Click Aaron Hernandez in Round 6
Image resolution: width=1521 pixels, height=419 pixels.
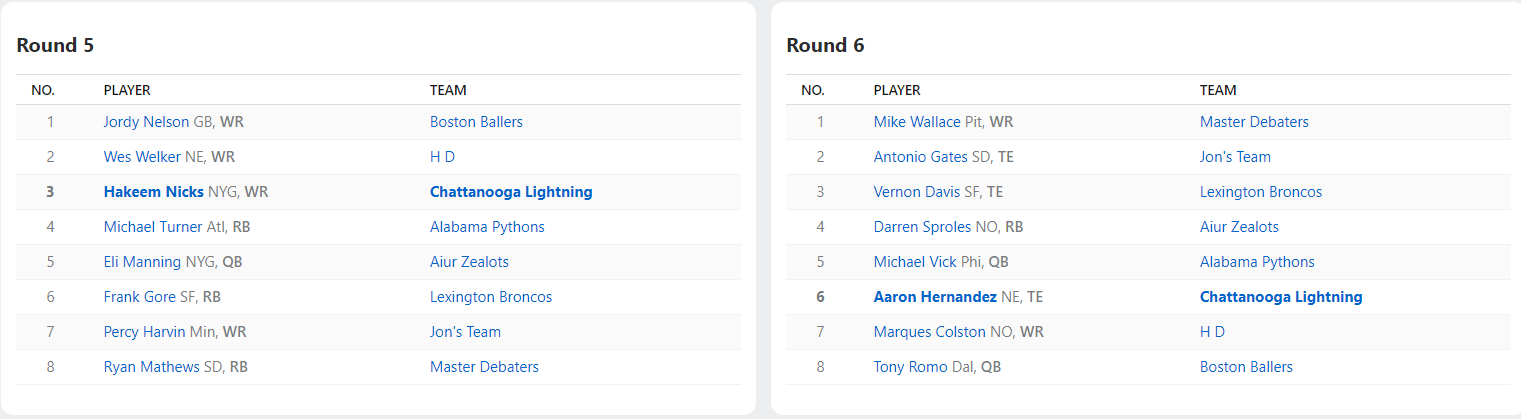[935, 297]
